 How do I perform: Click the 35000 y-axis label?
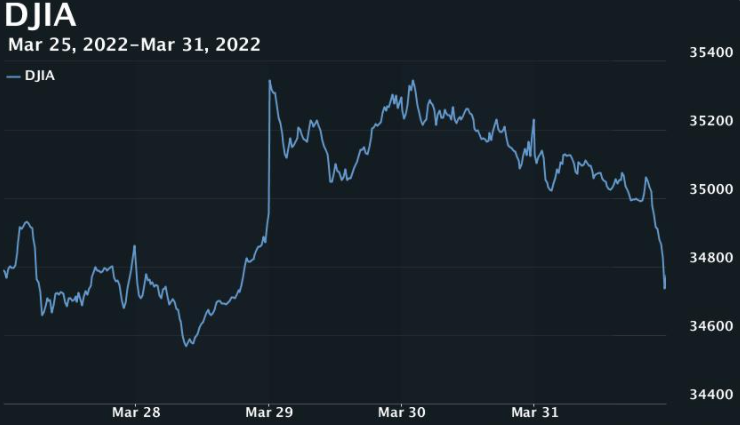point(711,189)
